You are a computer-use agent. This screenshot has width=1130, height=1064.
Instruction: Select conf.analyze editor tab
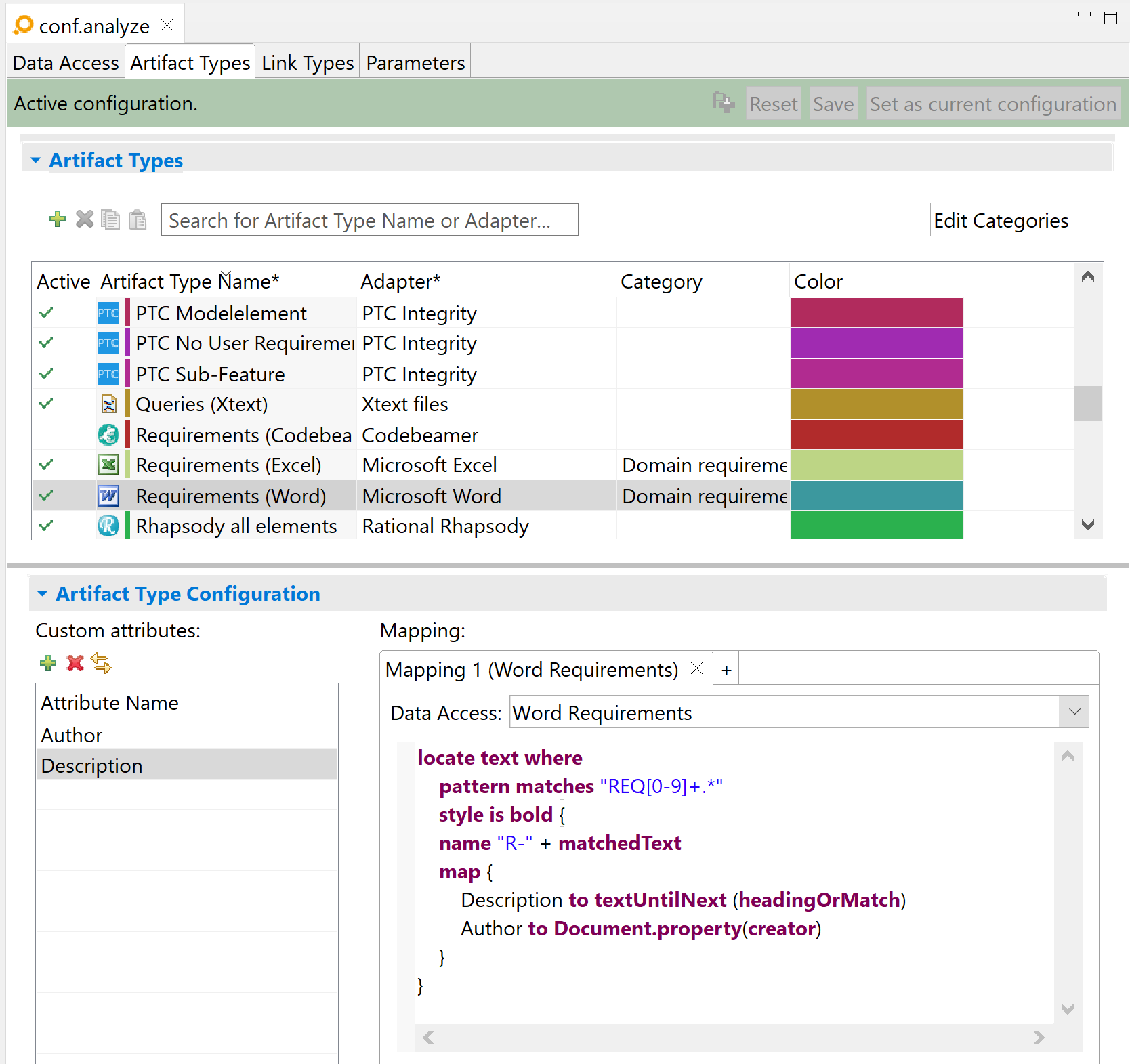(94, 26)
